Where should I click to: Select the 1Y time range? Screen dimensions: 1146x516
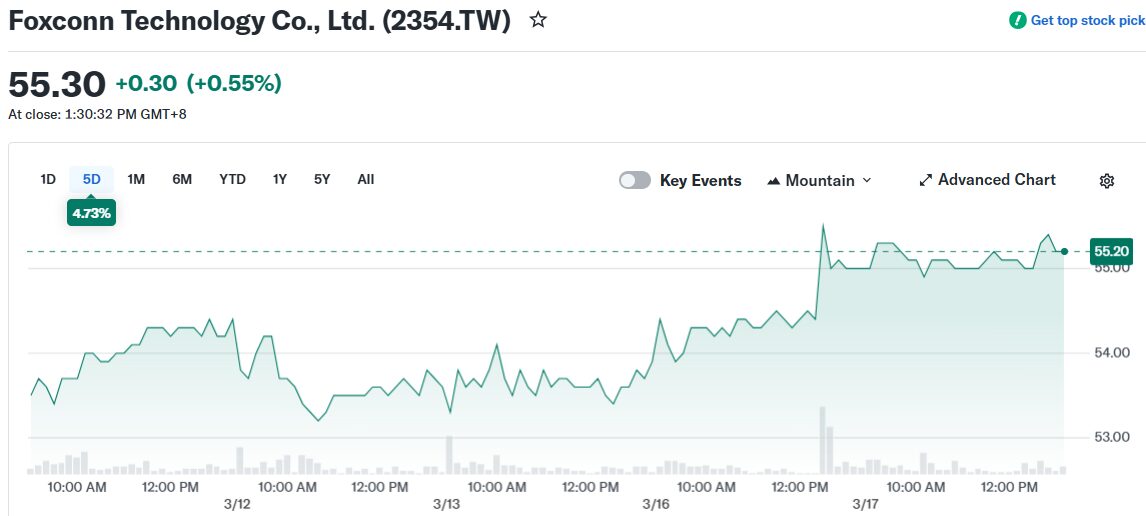pyautogui.click(x=280, y=179)
